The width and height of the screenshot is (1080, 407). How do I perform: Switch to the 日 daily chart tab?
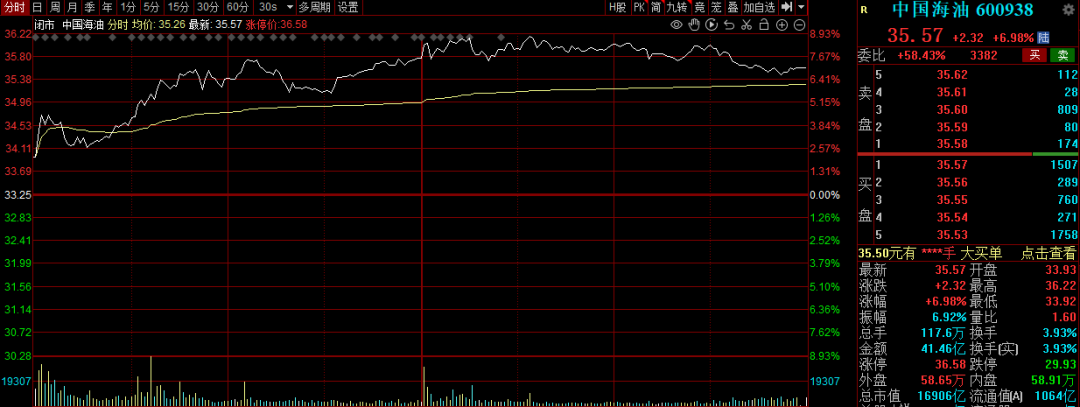(x=37, y=7)
